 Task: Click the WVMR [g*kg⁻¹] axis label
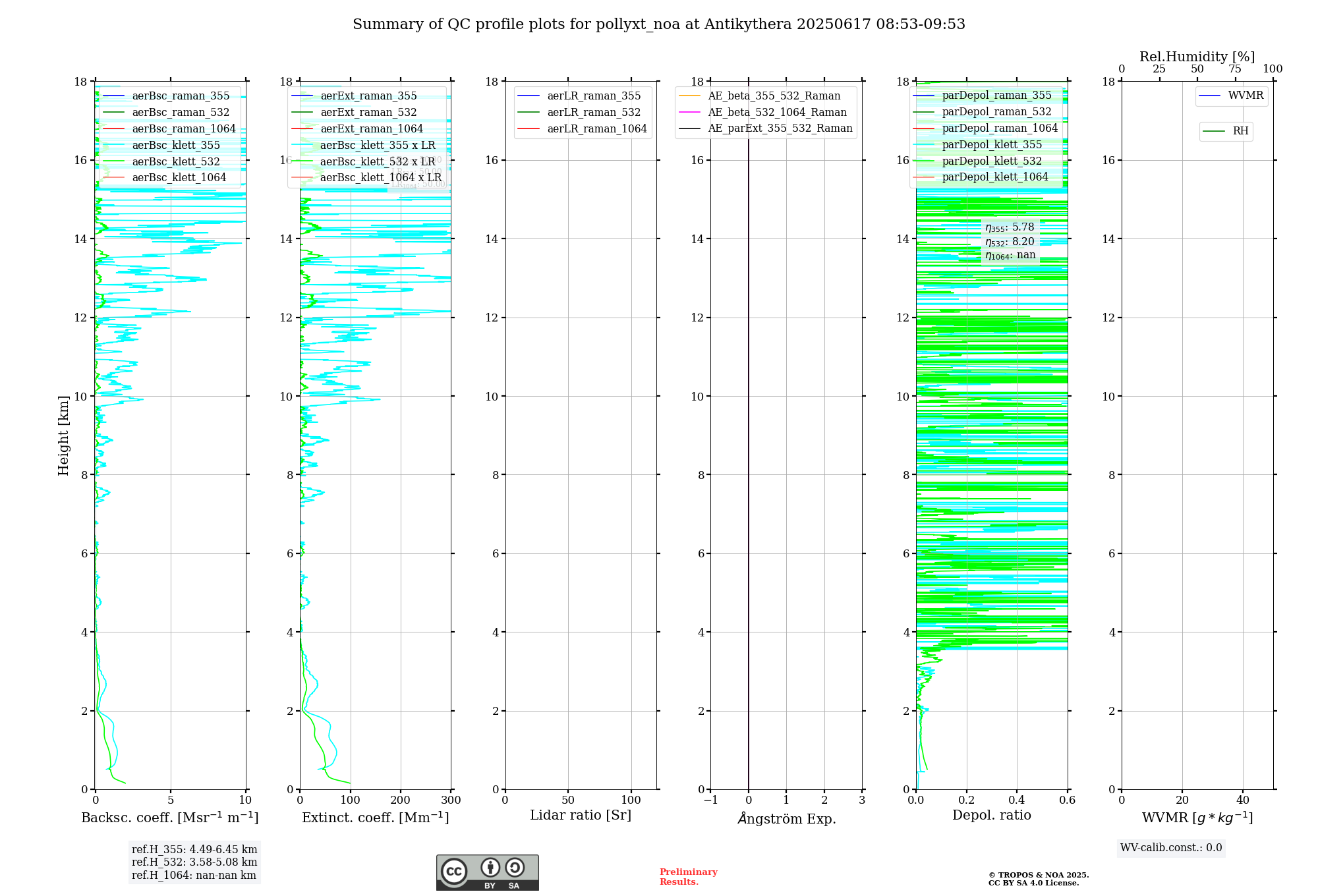[1197, 818]
